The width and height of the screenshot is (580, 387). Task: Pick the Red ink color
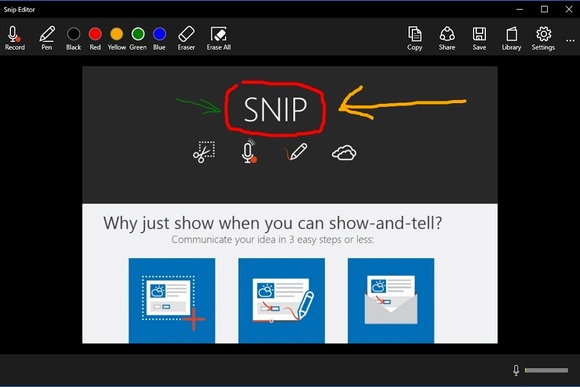(x=95, y=38)
